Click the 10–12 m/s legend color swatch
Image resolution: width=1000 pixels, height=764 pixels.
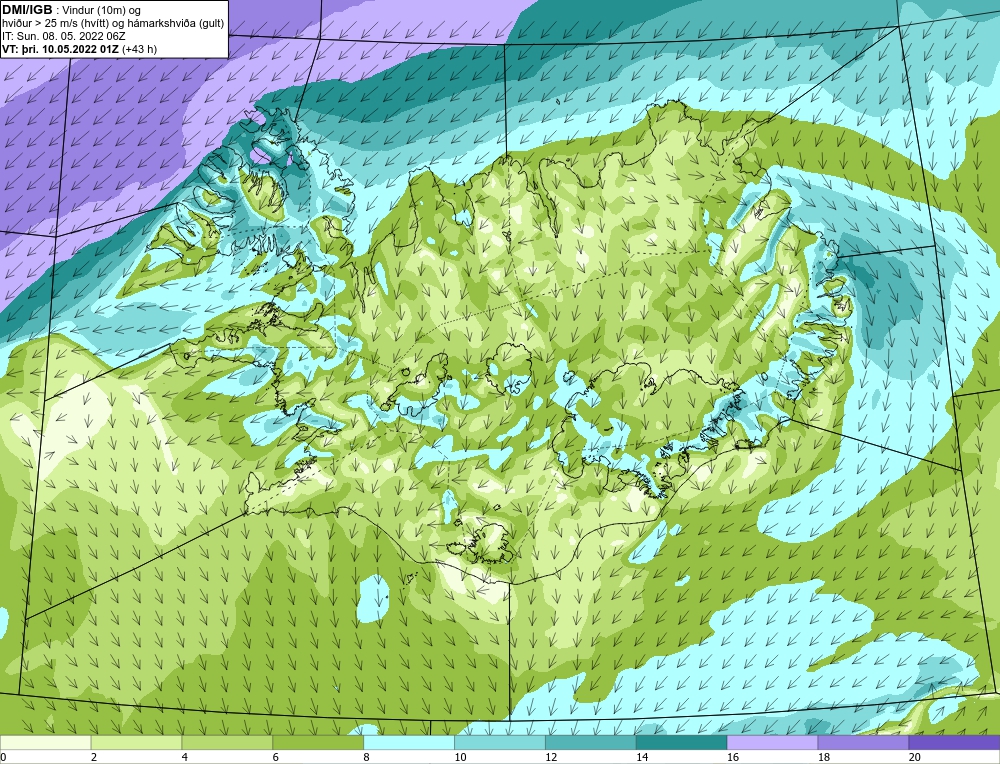point(500,742)
